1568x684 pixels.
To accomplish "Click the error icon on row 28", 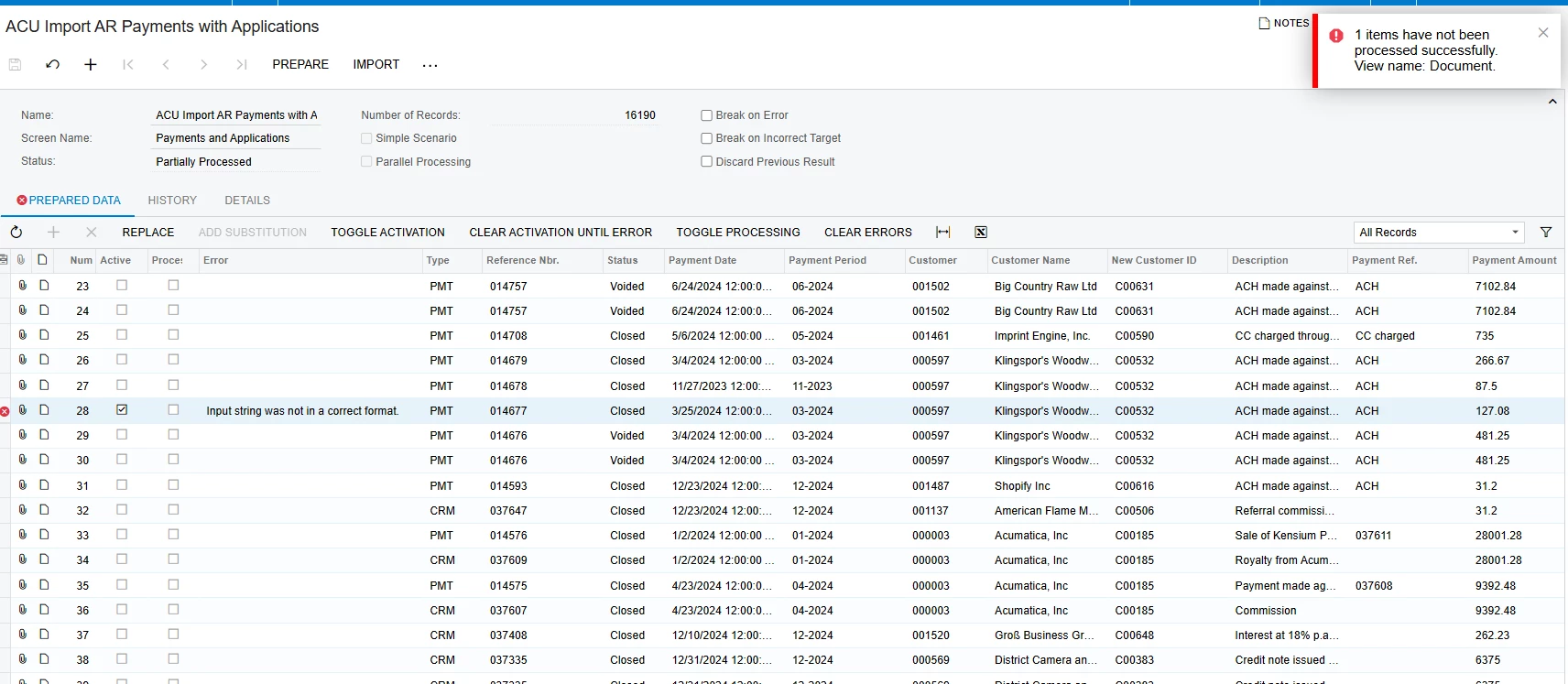I will click(5, 411).
